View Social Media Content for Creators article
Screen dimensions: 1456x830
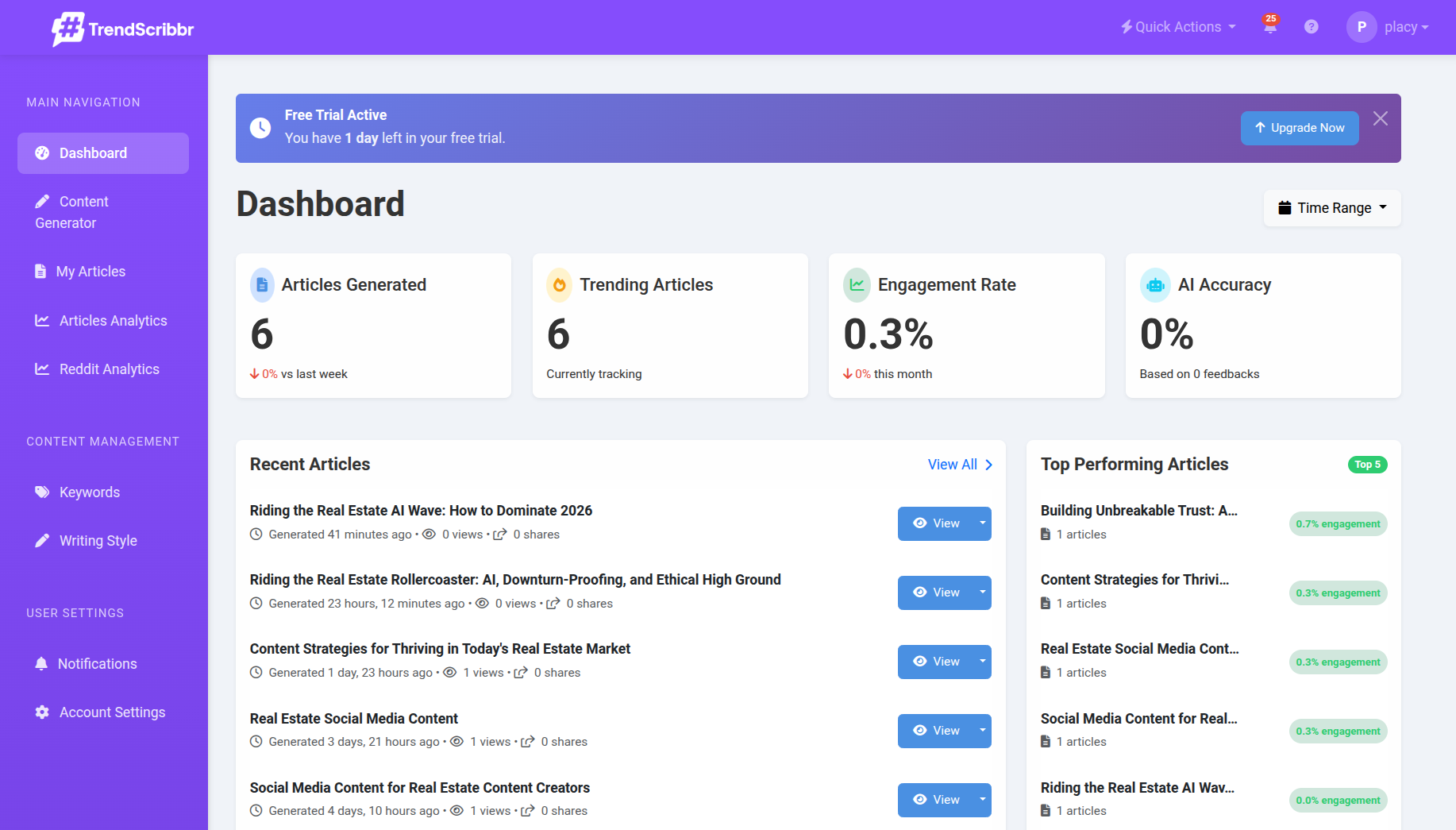[x=936, y=800]
